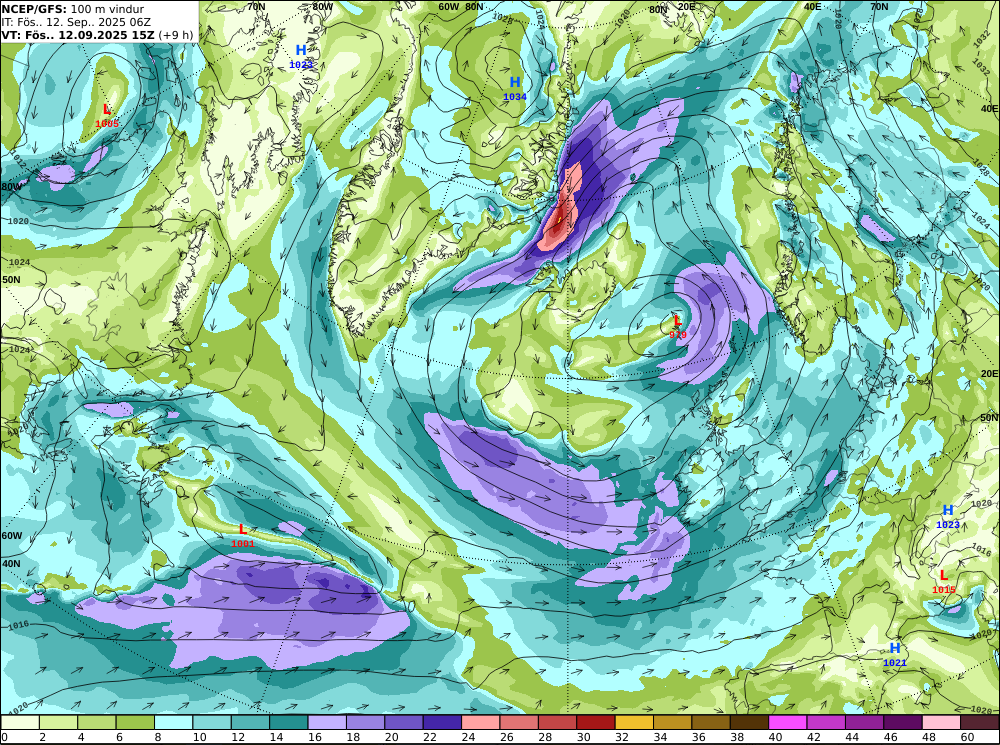Select the dark maroon swatch after 60
This screenshot has height=745, width=1000.
tap(979, 722)
